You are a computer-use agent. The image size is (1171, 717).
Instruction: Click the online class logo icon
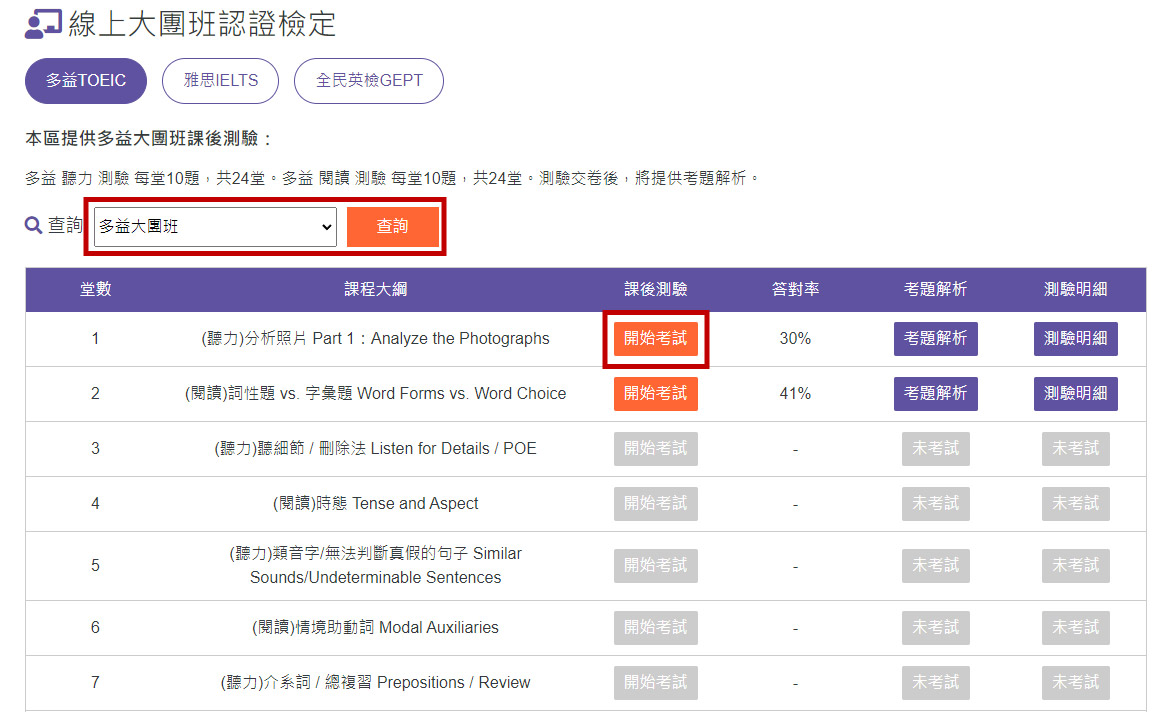[43, 24]
